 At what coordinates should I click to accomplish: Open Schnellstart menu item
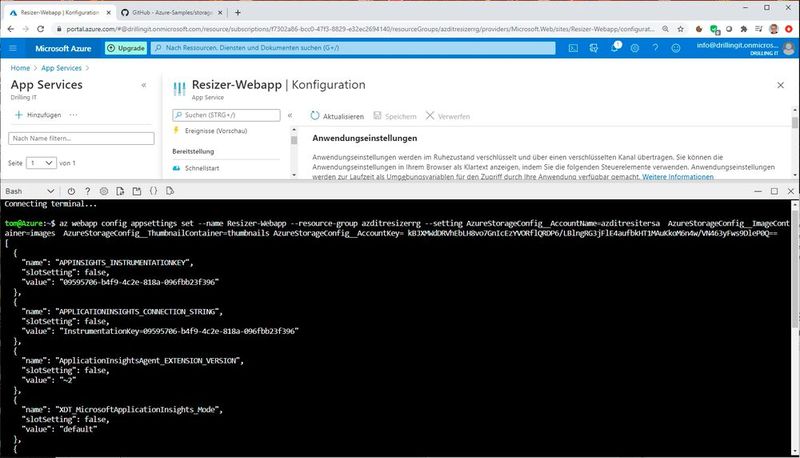[202, 168]
